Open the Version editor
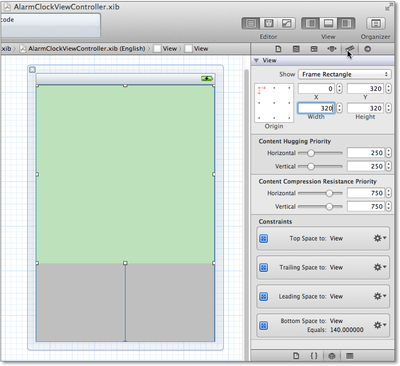400x366 pixels. coord(286,23)
